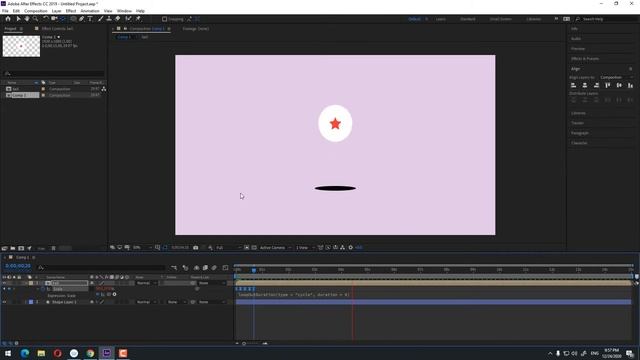This screenshot has width=640, height=360.
Task: Select the Brush tool
Action: (x=100, y=19)
